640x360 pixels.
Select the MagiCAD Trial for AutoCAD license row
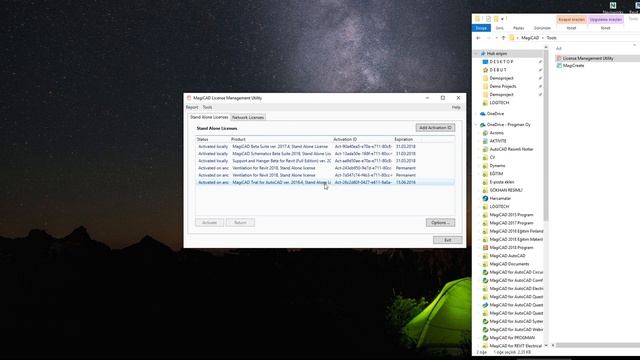tap(325, 182)
